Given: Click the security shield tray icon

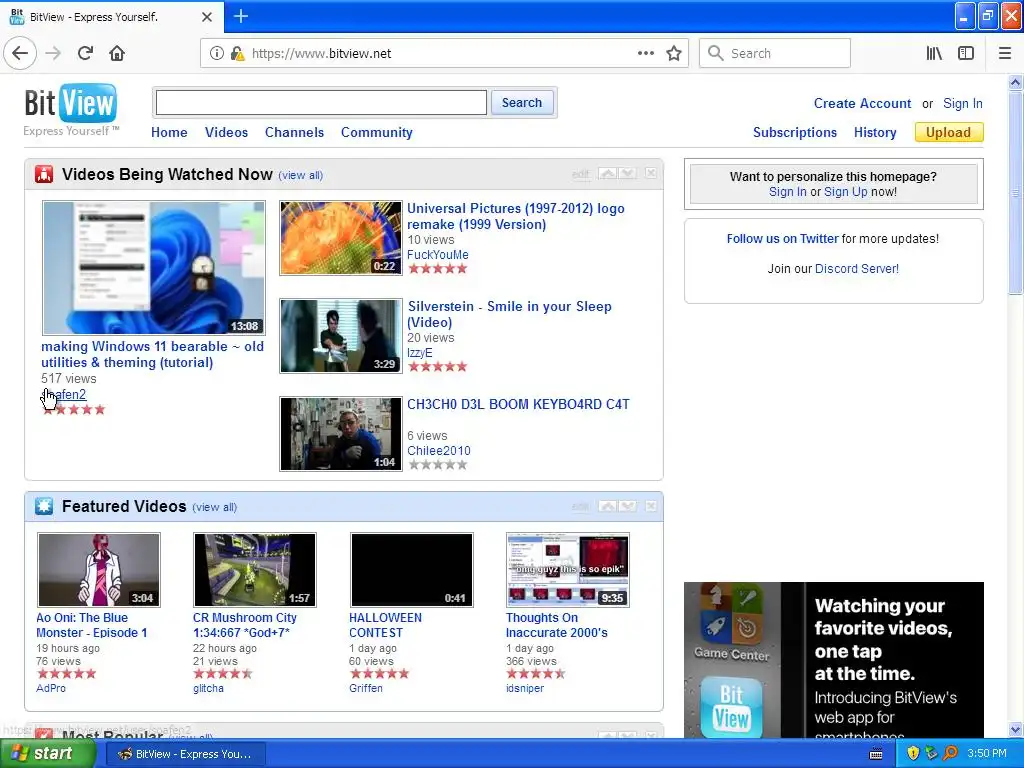Looking at the screenshot, I should click(x=913, y=754).
